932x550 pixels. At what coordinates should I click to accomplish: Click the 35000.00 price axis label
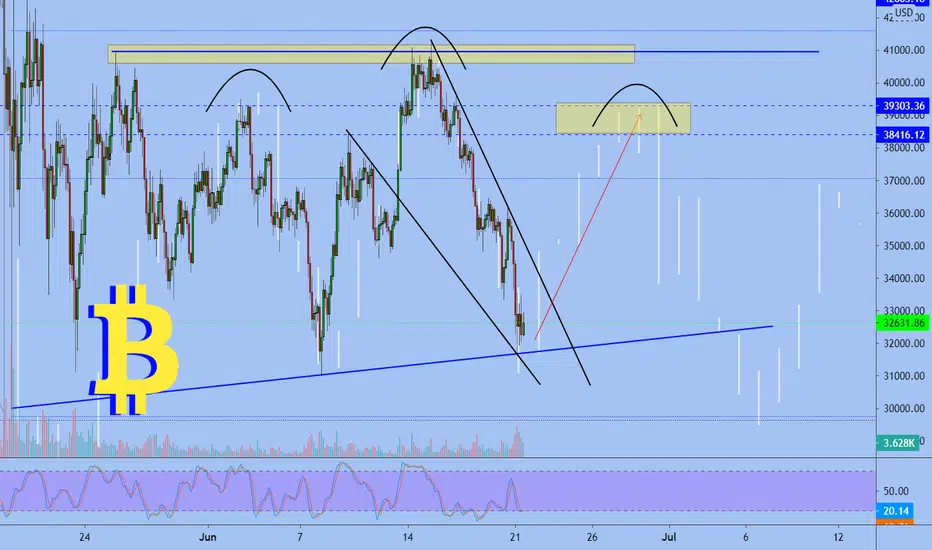[x=903, y=246]
